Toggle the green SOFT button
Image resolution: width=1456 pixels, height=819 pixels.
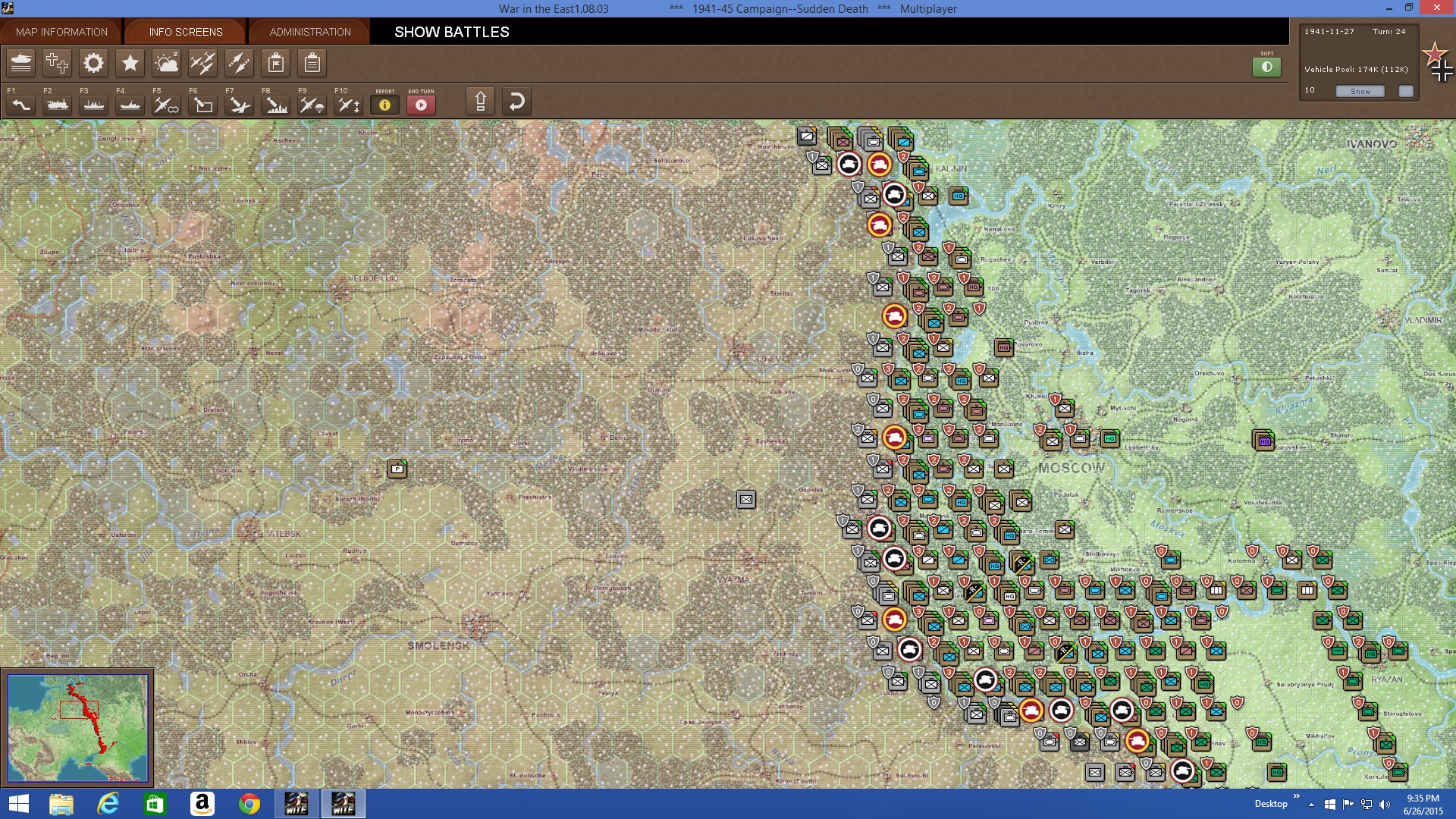[1266, 67]
